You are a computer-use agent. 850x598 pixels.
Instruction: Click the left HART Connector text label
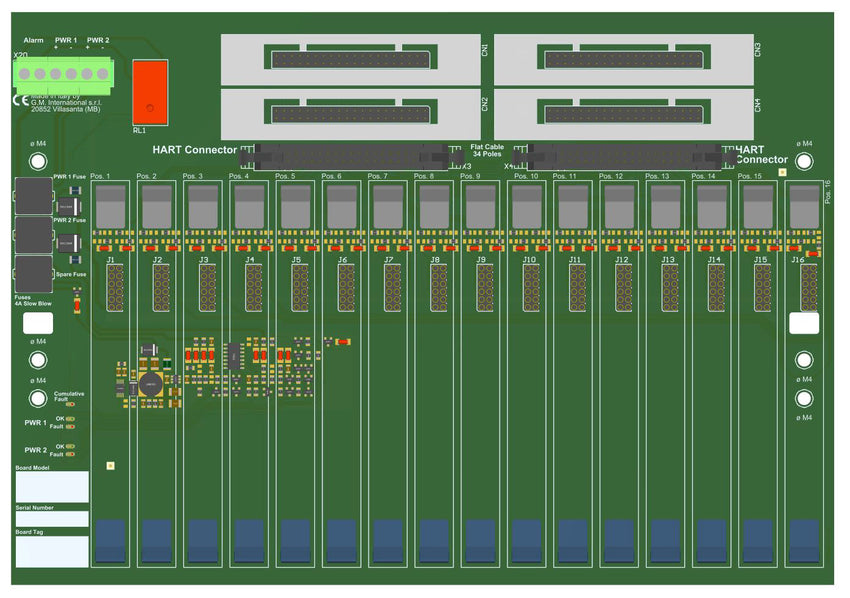coord(195,150)
